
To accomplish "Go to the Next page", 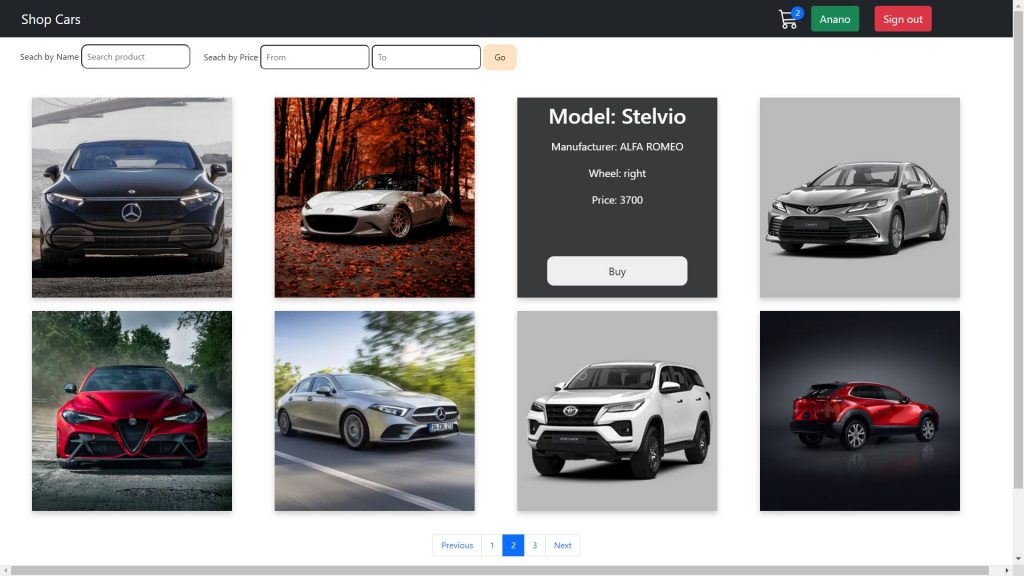I will pos(562,545).
